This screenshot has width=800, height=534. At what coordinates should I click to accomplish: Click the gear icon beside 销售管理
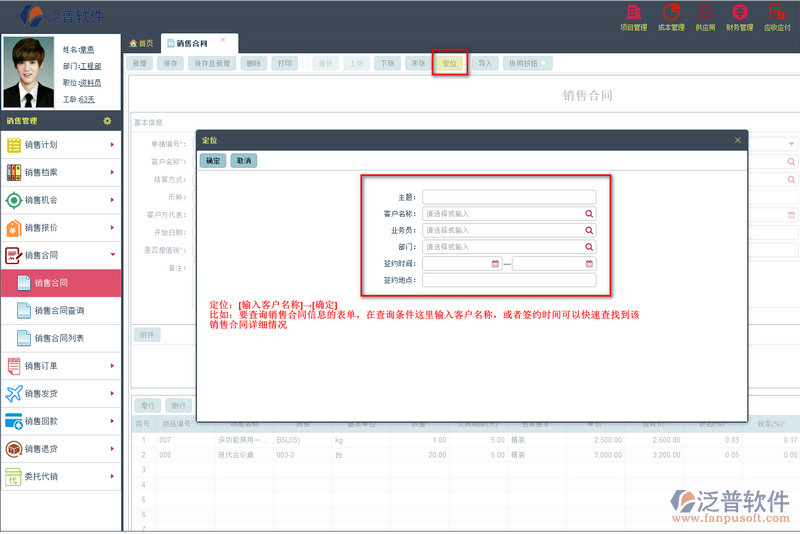coord(107,121)
